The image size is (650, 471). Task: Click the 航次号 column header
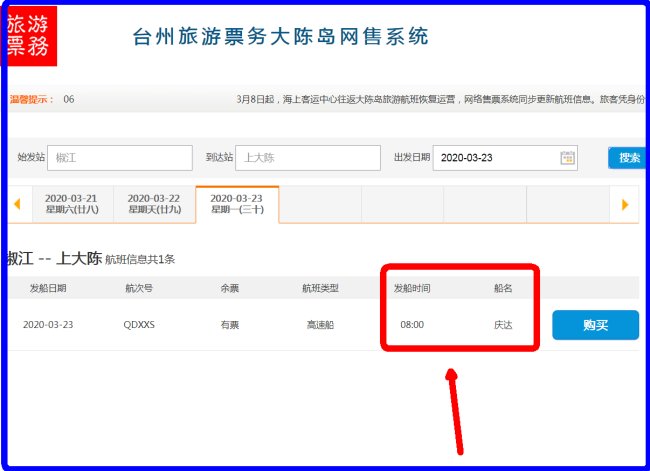point(139,288)
